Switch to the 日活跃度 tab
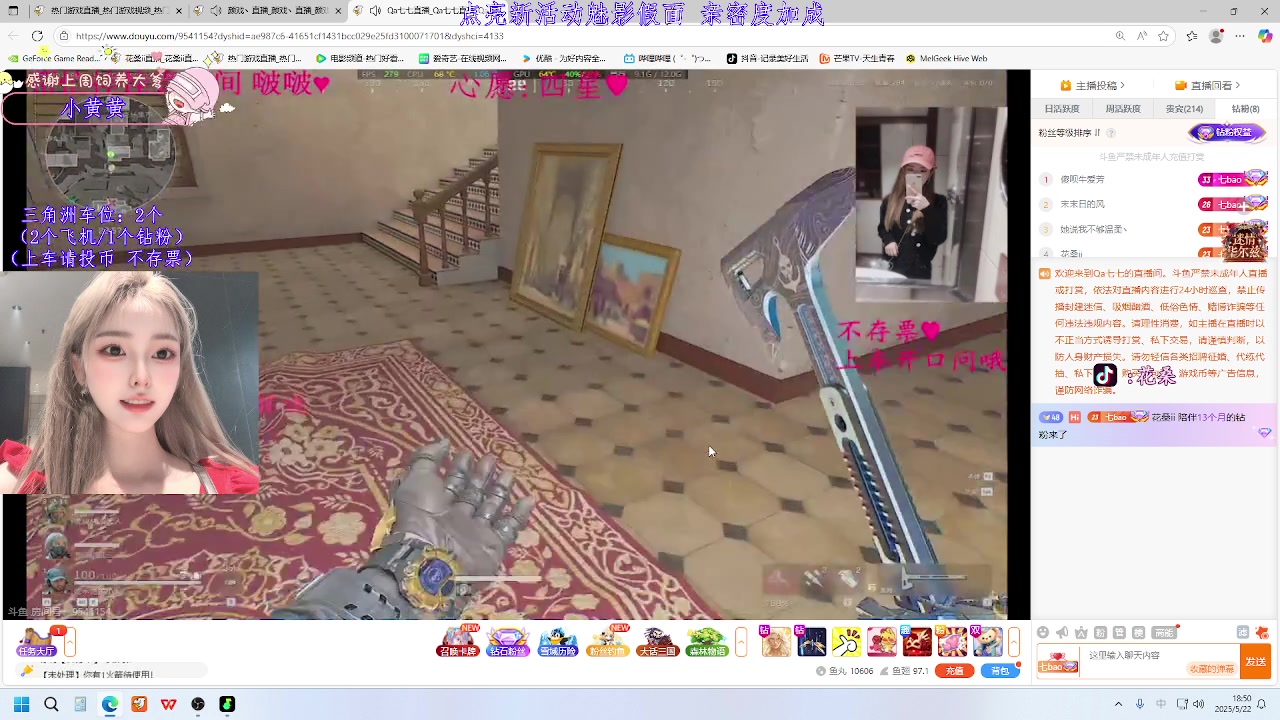Screen dimensions: 1280x720 [x=1062, y=109]
